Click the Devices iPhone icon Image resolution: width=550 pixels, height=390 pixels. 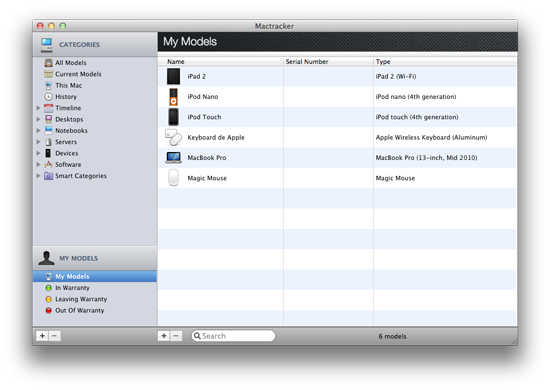pyautogui.click(x=48, y=153)
